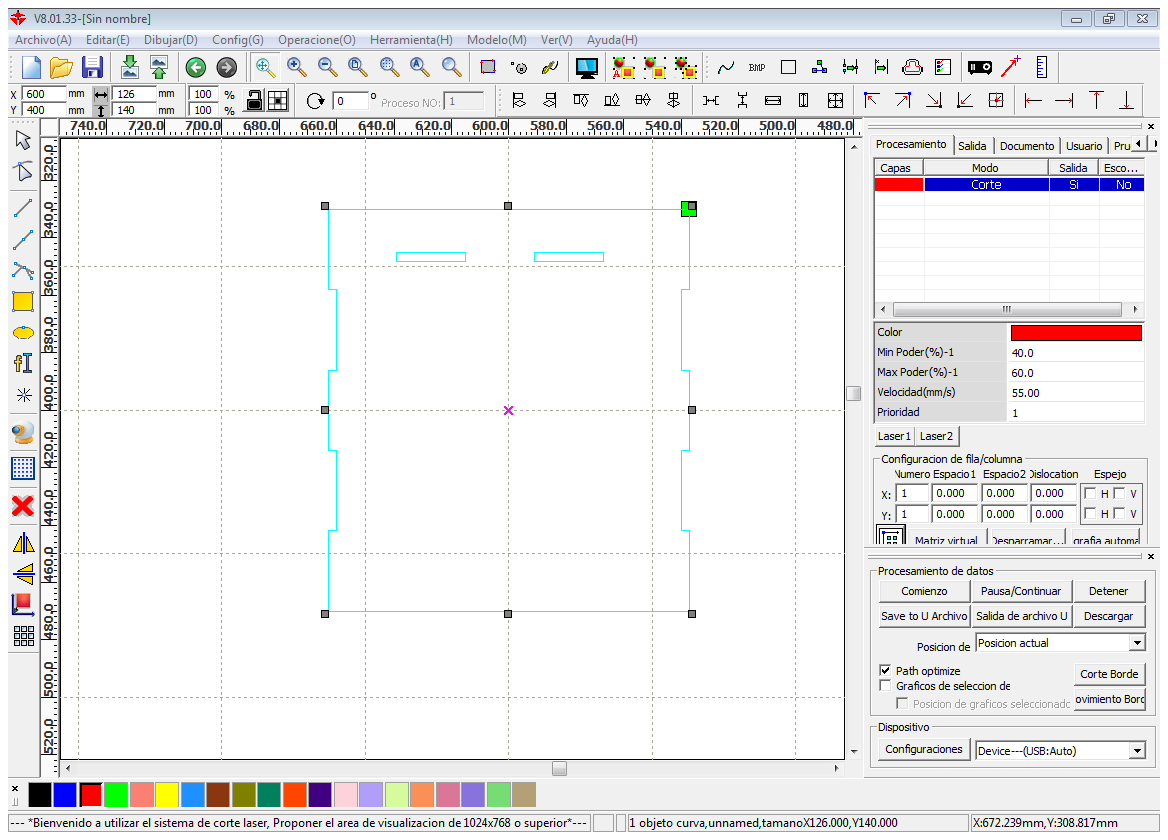Open the Configuraciones button
The width and height of the screenshot is (1168, 840).
pyautogui.click(x=924, y=749)
